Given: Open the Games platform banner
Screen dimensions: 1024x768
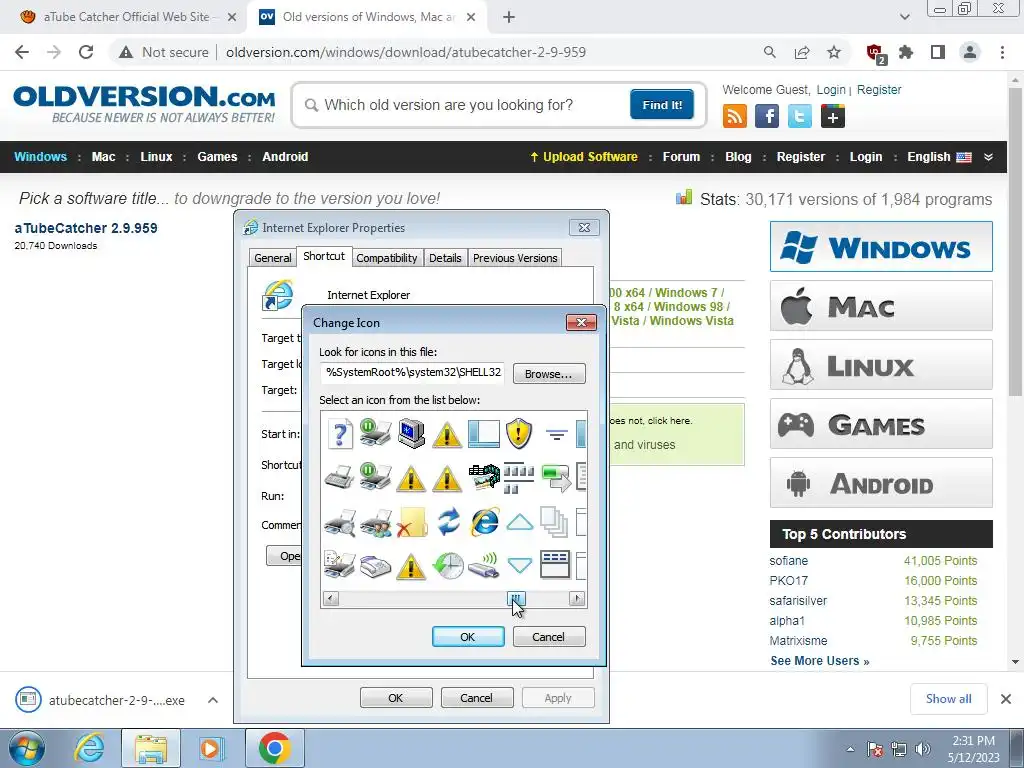Looking at the screenshot, I should point(881,424).
